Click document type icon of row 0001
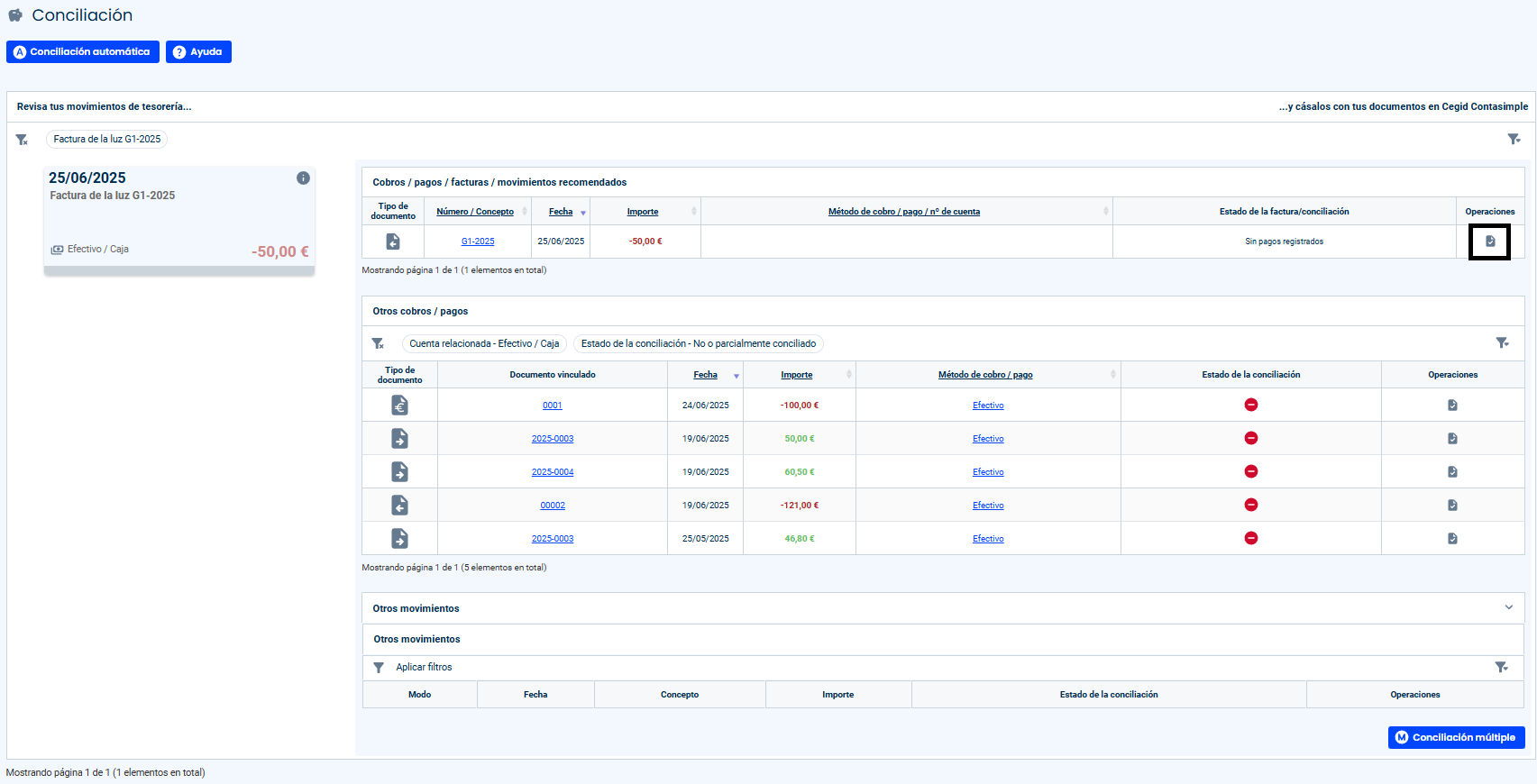1537x784 pixels. tap(399, 406)
